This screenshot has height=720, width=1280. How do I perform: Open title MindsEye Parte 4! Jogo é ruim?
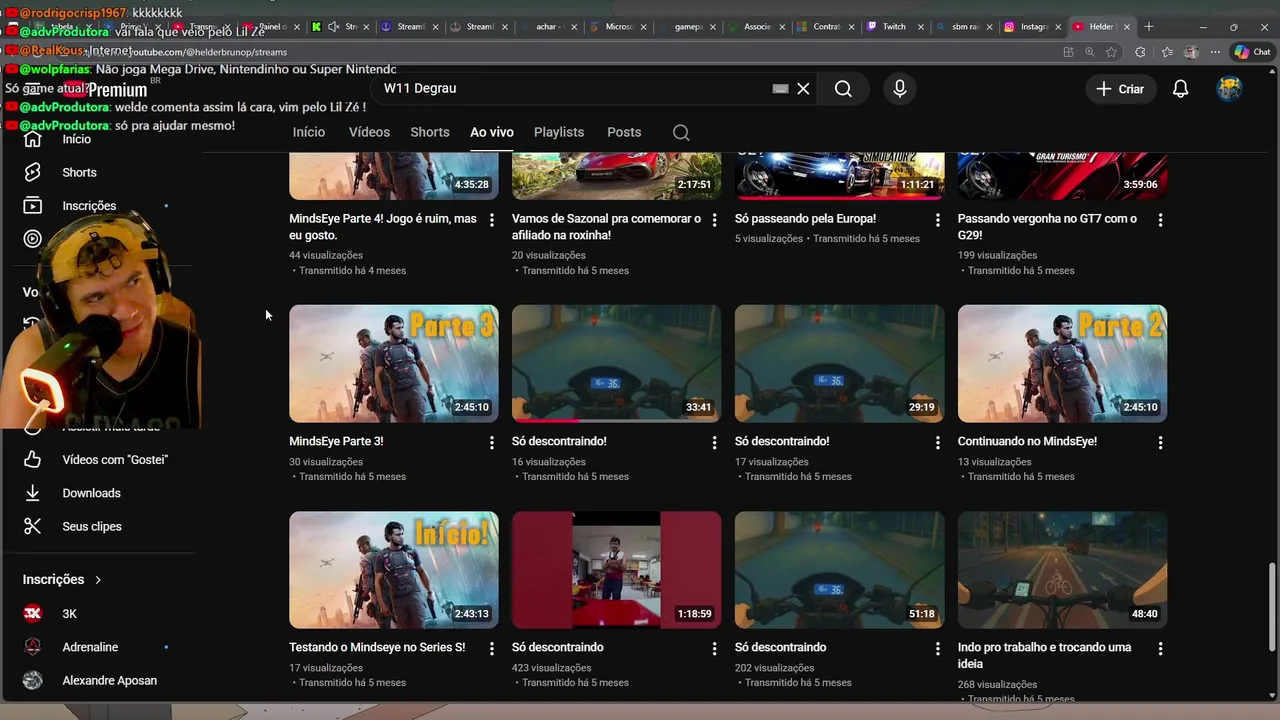(x=383, y=227)
